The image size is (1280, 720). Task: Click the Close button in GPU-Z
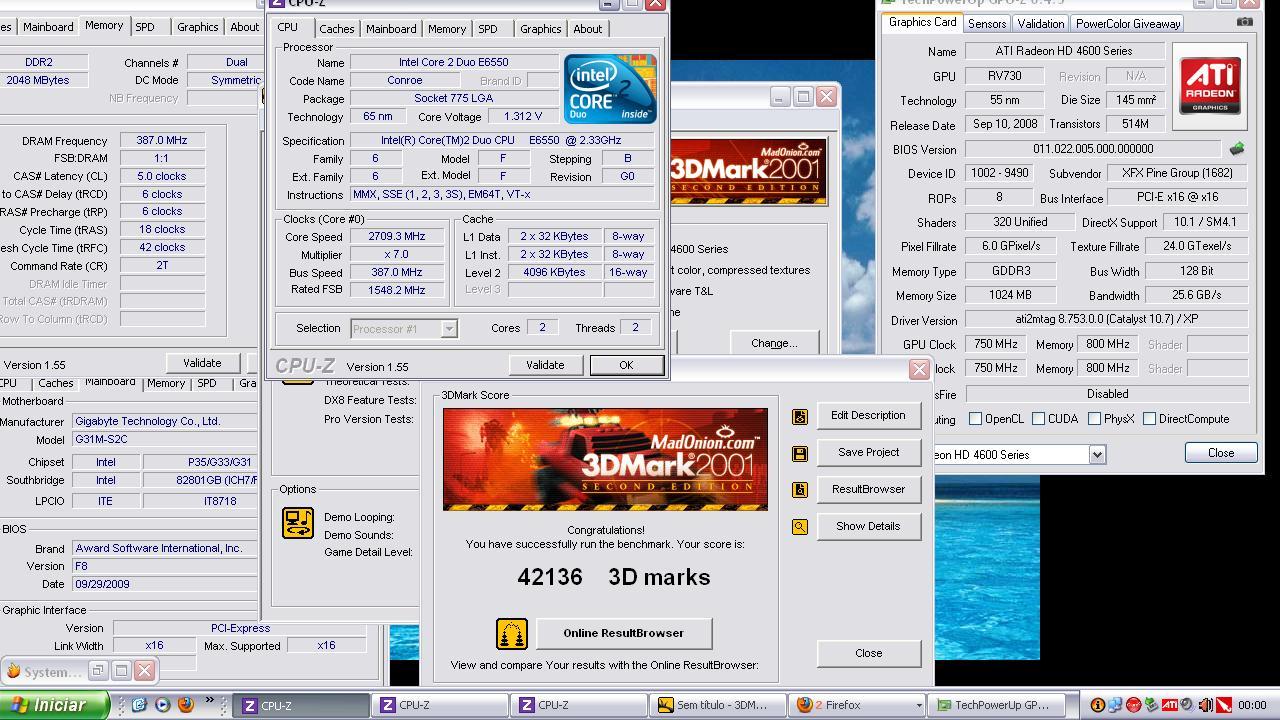(x=1221, y=453)
